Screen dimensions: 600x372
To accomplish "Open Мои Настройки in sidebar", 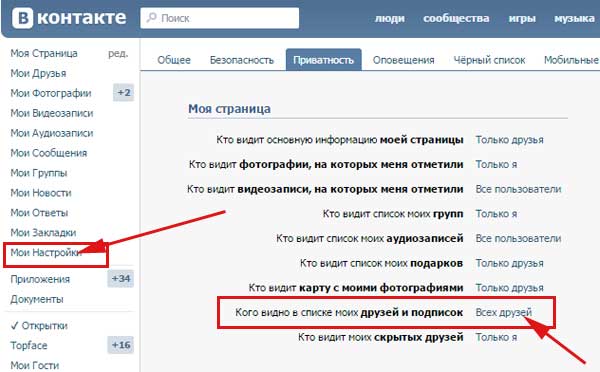I will (45, 253).
